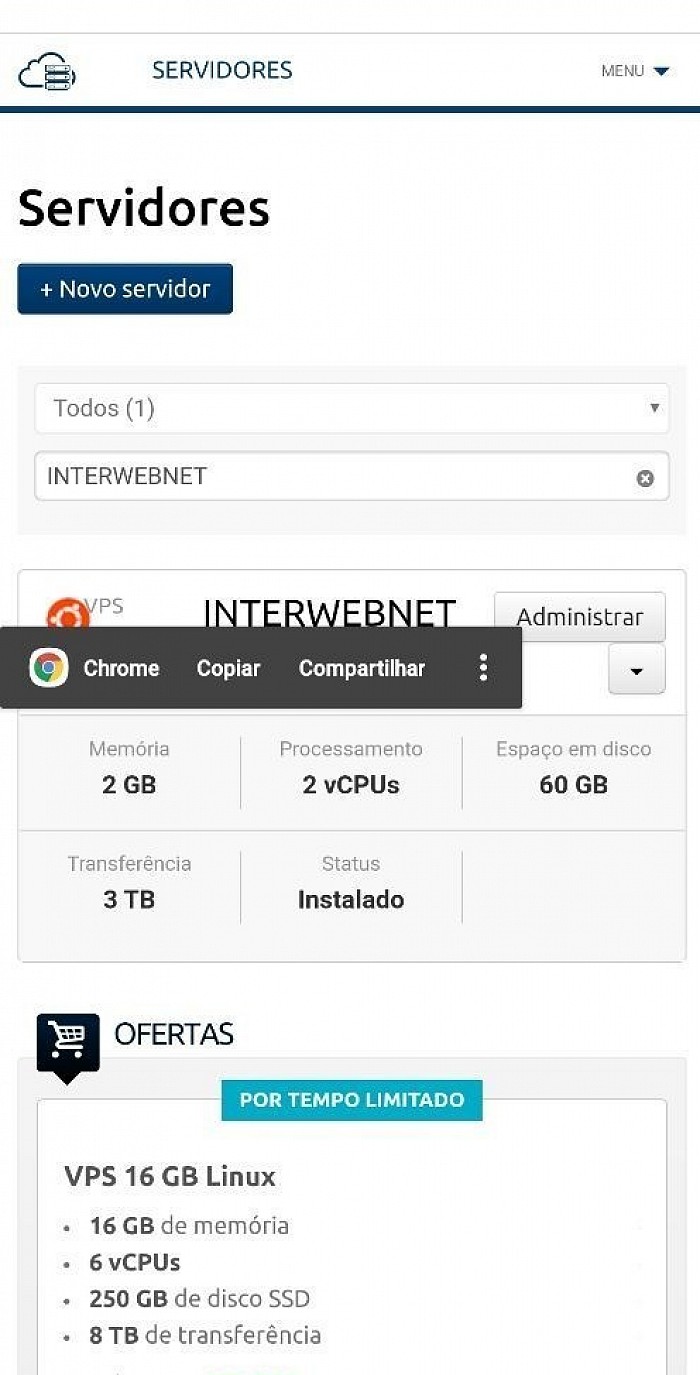This screenshot has width=700, height=1375.
Task: Select Copiar in the selection toolbar
Action: click(x=228, y=668)
